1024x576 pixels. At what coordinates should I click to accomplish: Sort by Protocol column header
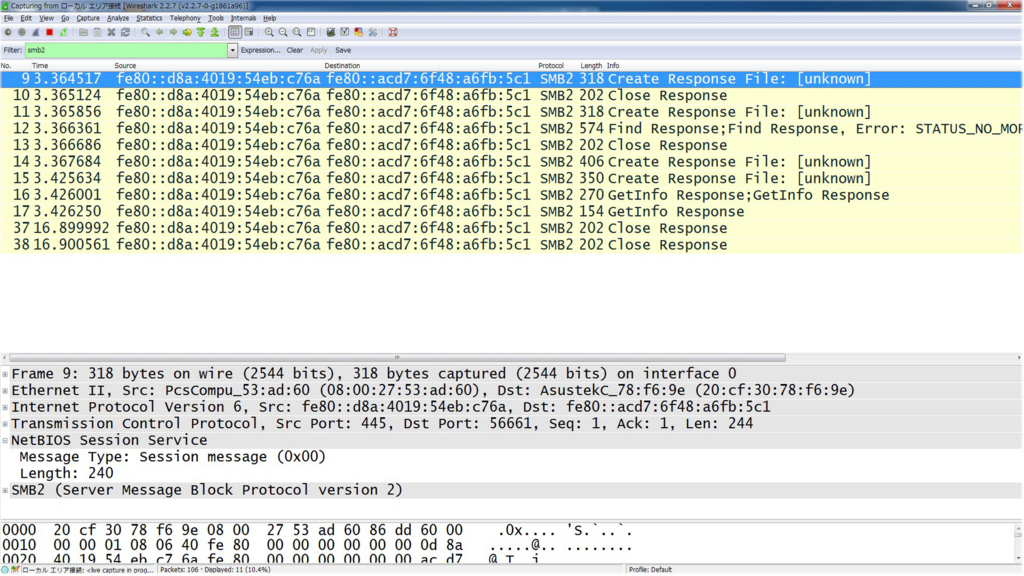click(551, 66)
